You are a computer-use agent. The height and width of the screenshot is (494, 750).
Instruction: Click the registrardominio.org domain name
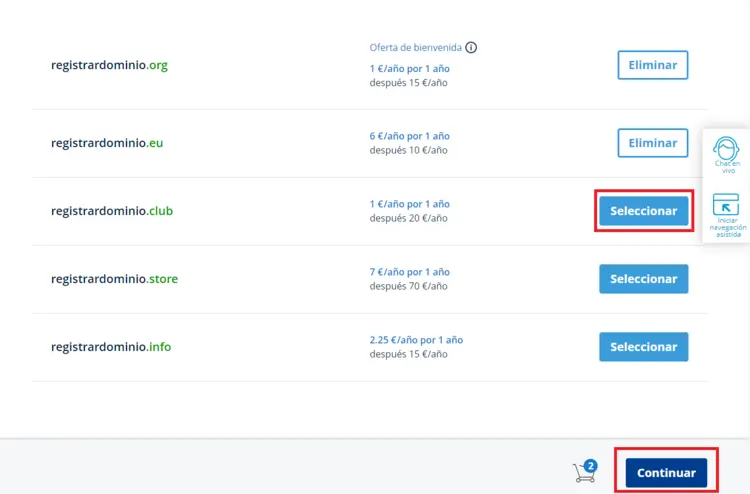109,65
